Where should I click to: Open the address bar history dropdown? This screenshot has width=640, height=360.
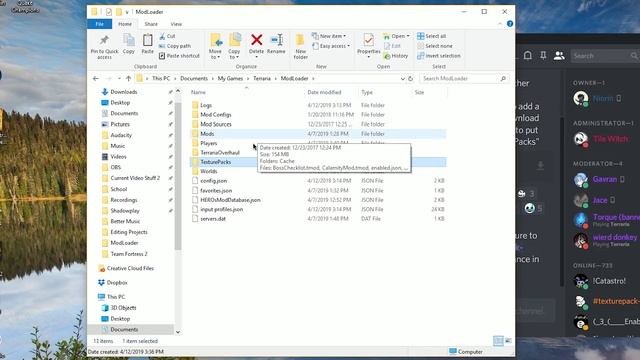(402, 78)
